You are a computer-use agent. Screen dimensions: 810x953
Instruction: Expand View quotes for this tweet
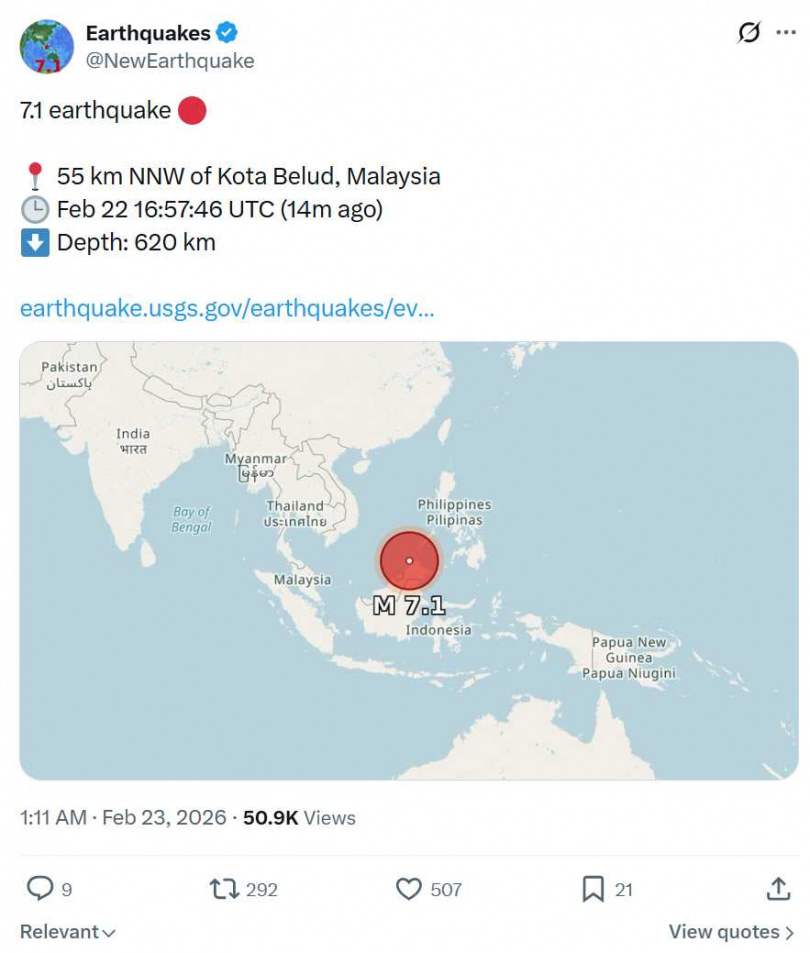(730, 931)
